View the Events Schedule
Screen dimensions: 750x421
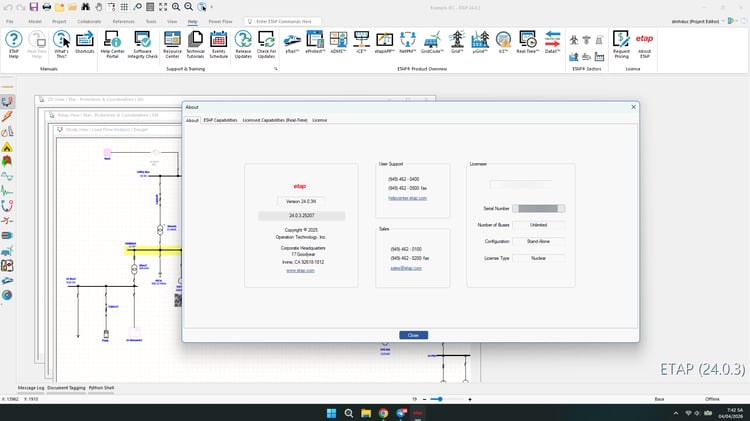[x=219, y=44]
